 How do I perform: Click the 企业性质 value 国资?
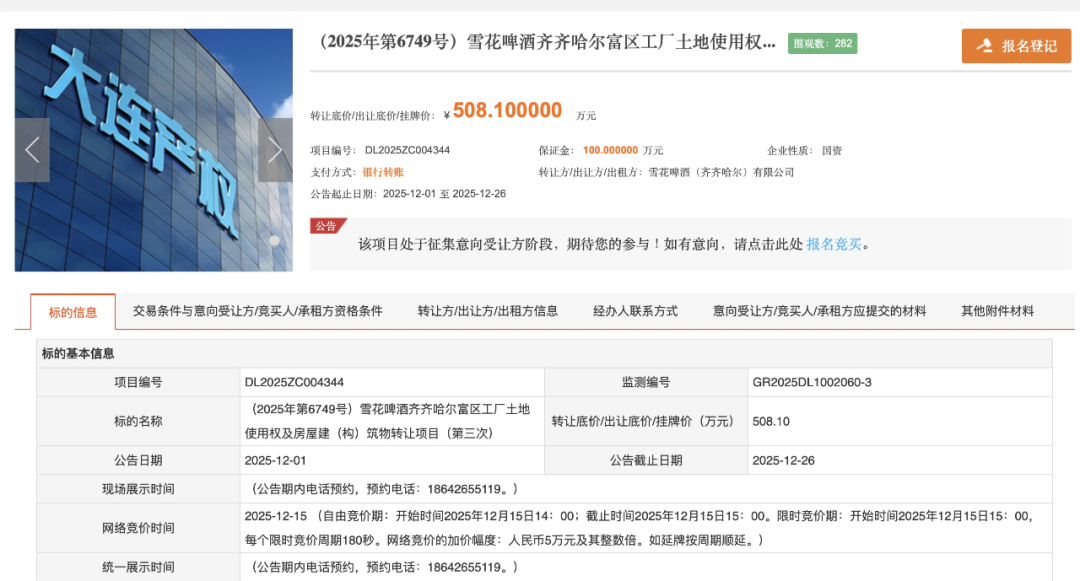tap(832, 150)
